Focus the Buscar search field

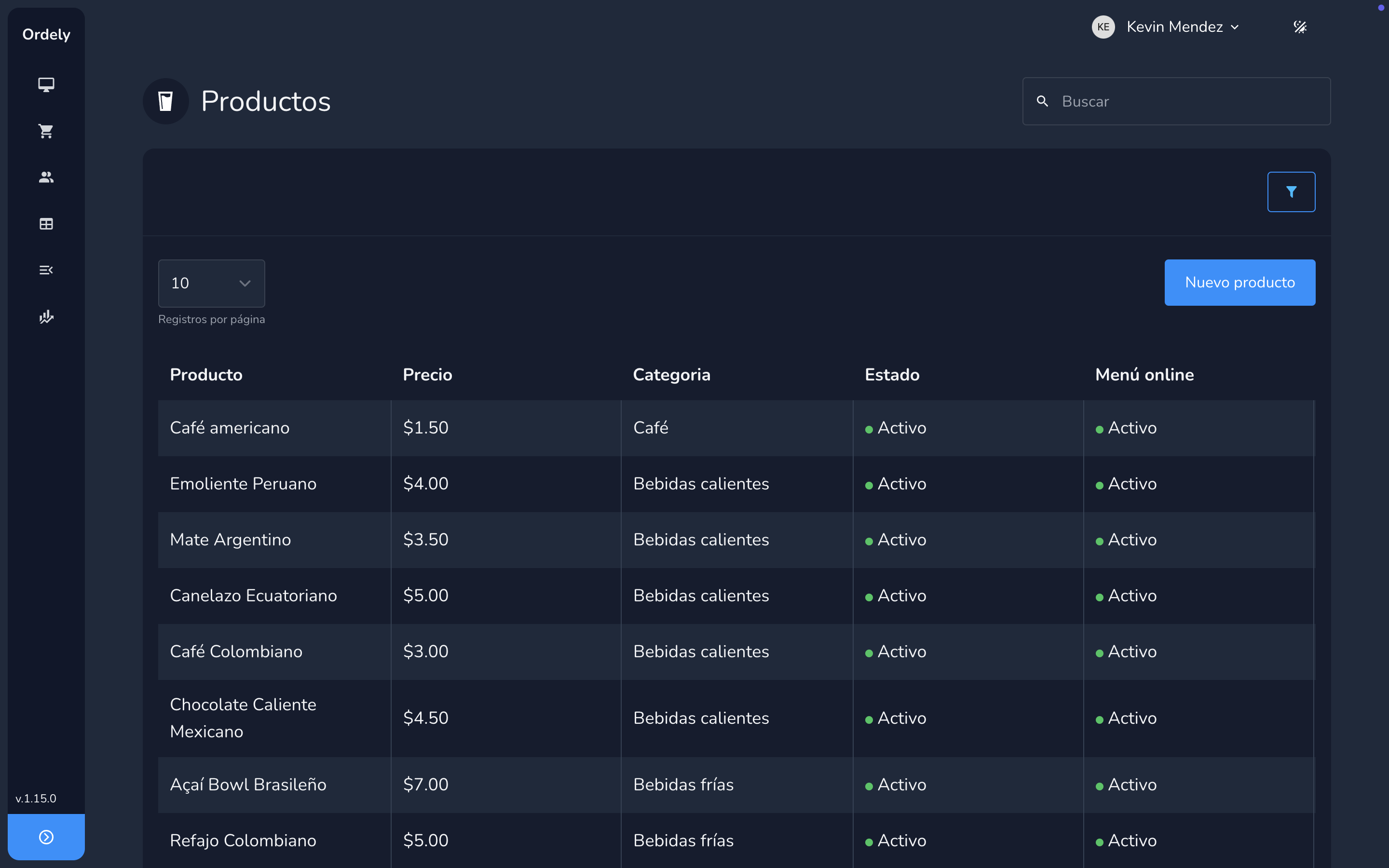(1176, 101)
